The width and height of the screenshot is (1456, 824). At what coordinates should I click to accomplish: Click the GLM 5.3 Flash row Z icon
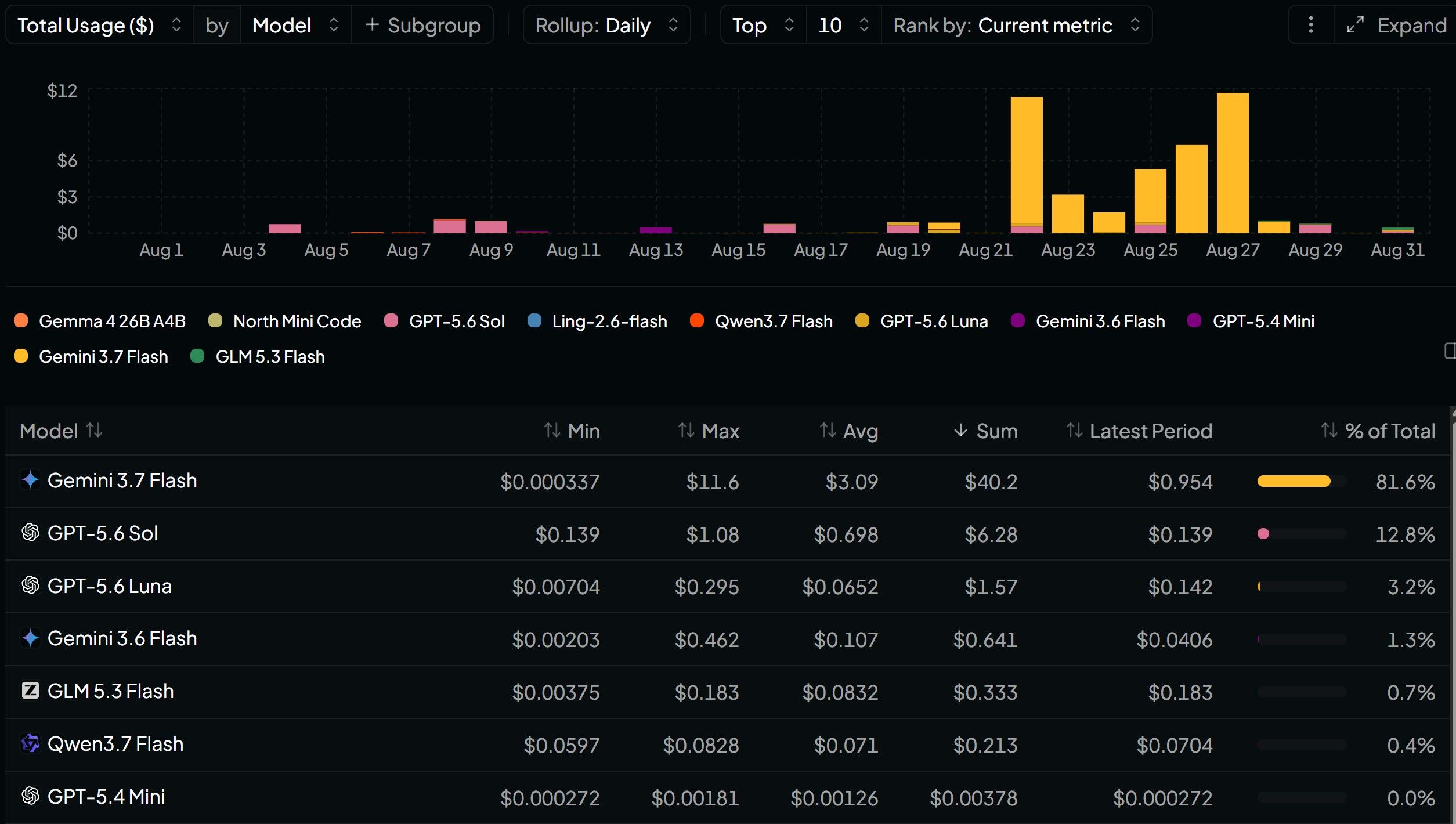(x=30, y=691)
